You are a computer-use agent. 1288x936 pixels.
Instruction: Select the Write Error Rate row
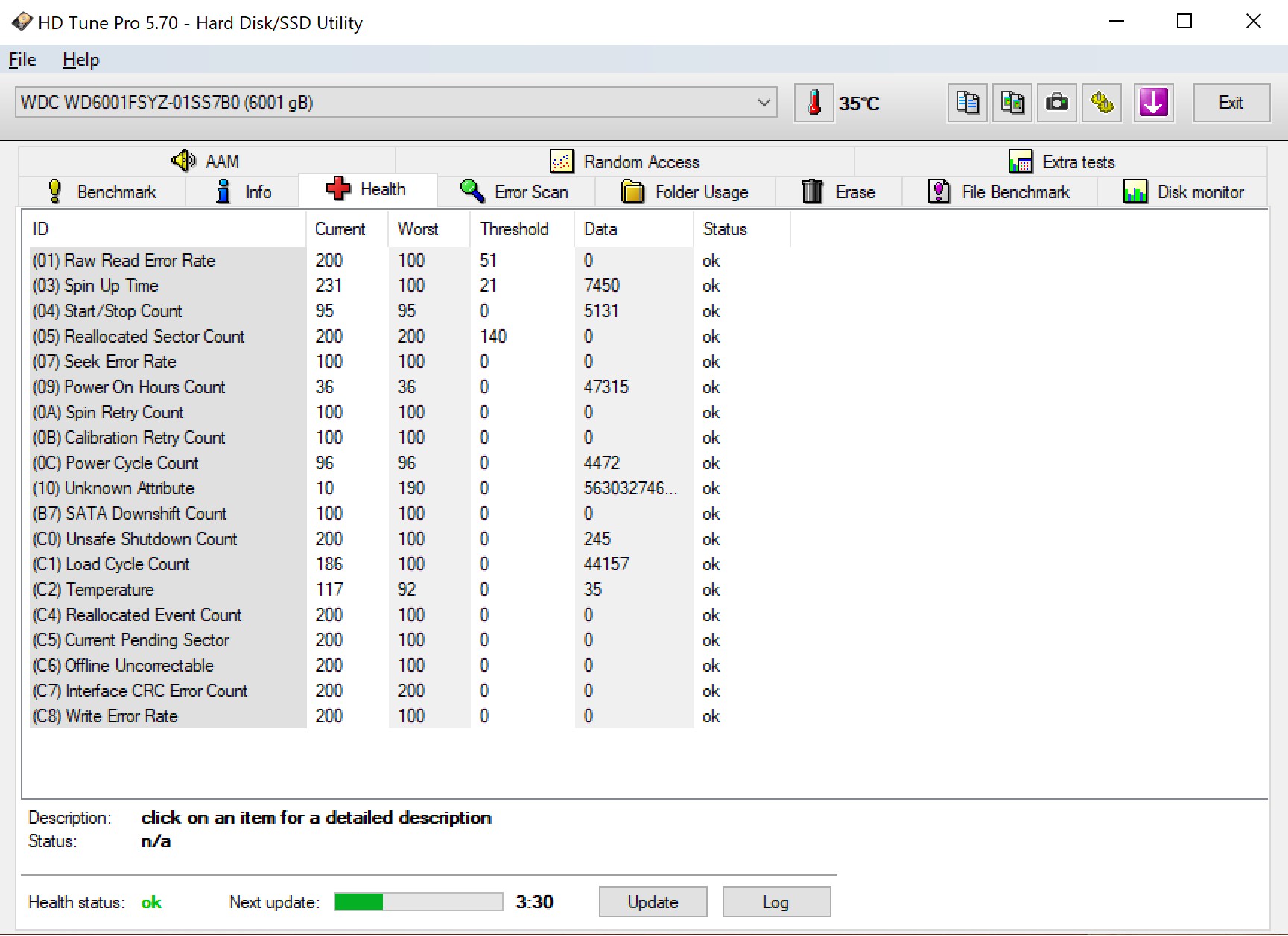[410, 716]
